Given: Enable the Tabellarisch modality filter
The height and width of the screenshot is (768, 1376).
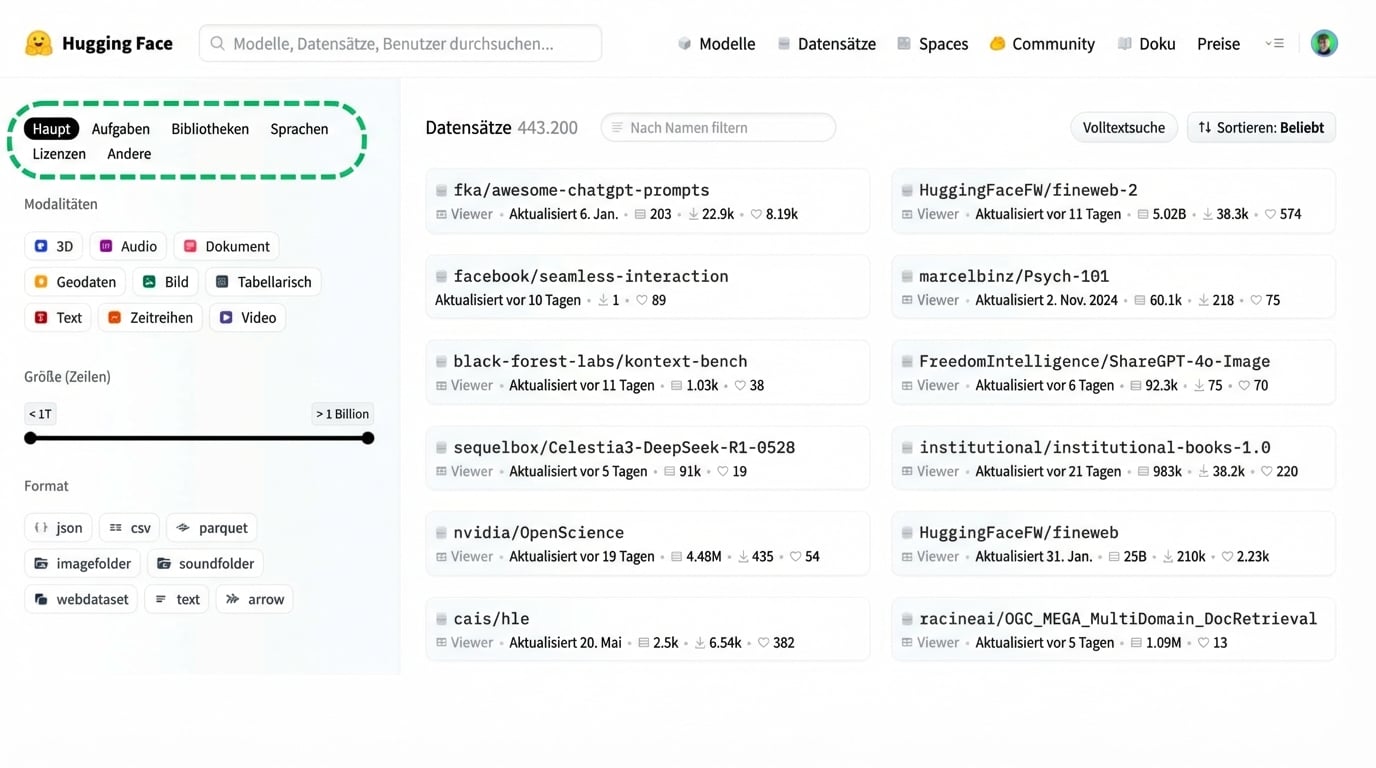Looking at the screenshot, I should point(263,281).
